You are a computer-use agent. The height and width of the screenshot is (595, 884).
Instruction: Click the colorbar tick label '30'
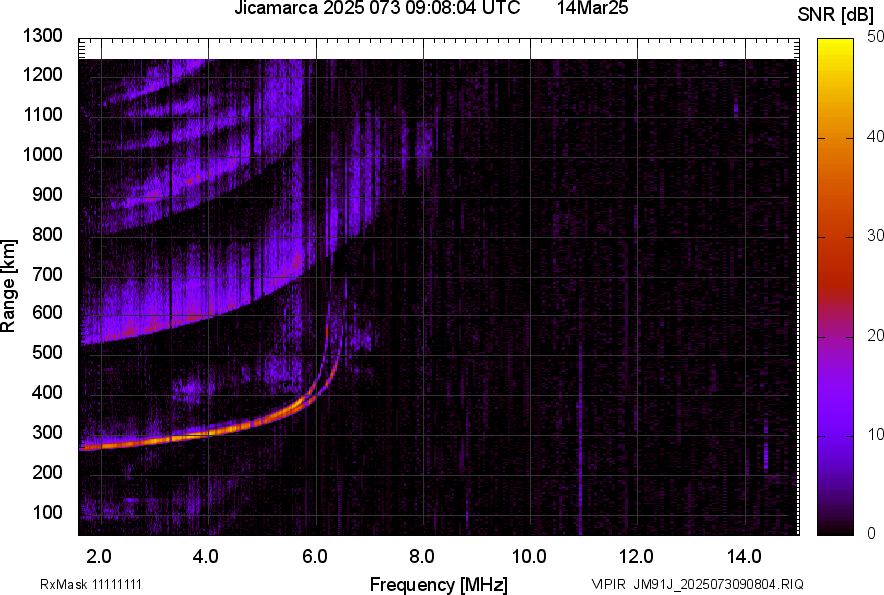click(x=875, y=235)
